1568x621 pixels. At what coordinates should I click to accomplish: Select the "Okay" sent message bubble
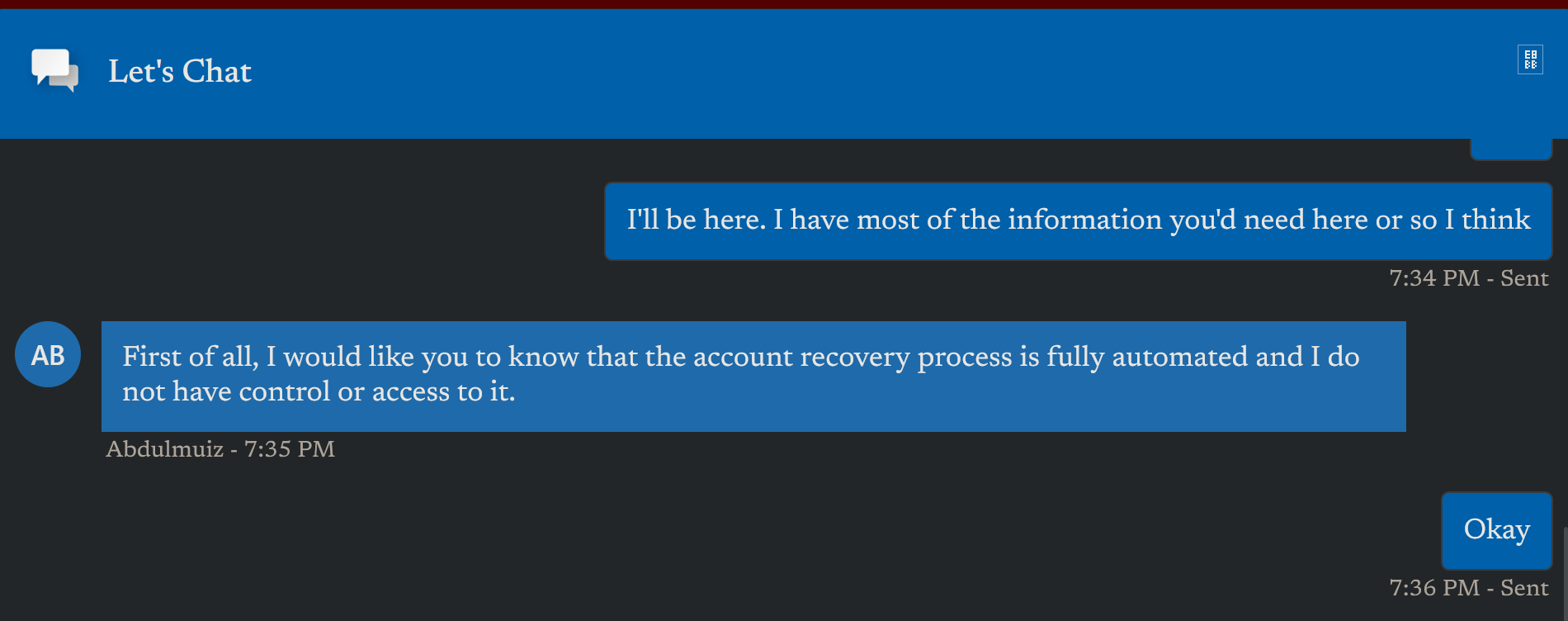coord(1496,530)
